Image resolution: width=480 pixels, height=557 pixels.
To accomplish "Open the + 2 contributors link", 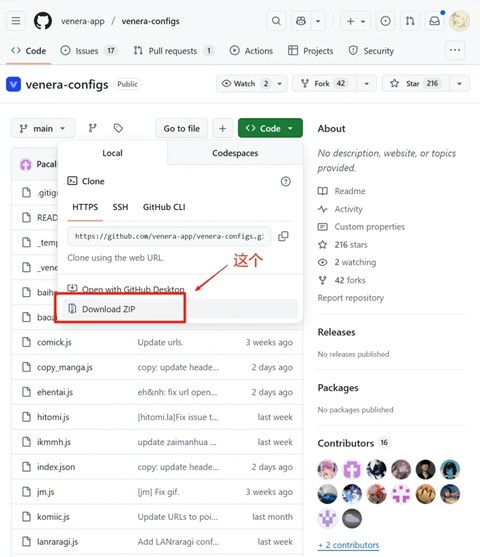I will [x=349, y=545].
